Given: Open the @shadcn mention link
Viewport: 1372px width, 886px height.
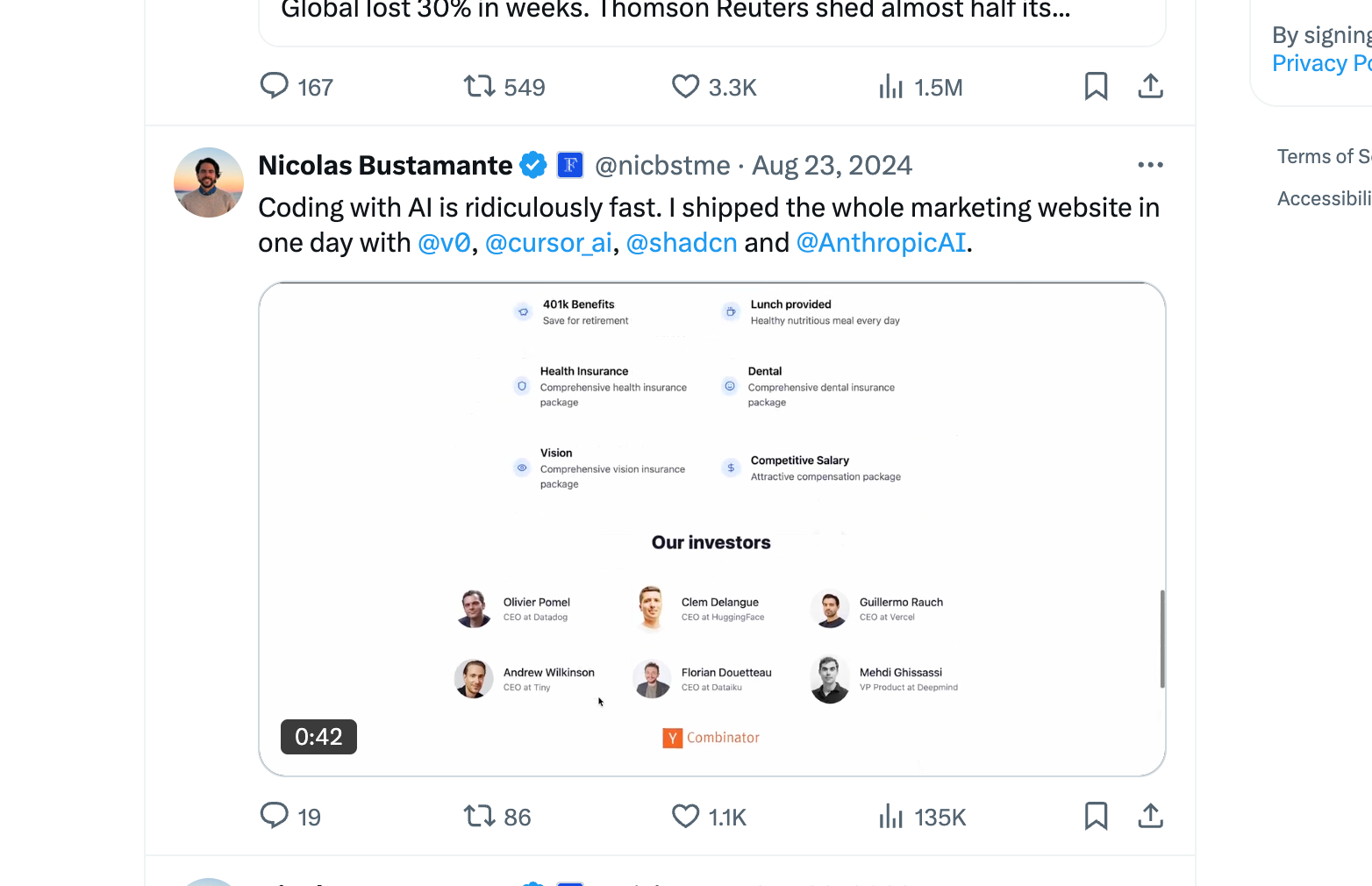Looking at the screenshot, I should coord(682,243).
